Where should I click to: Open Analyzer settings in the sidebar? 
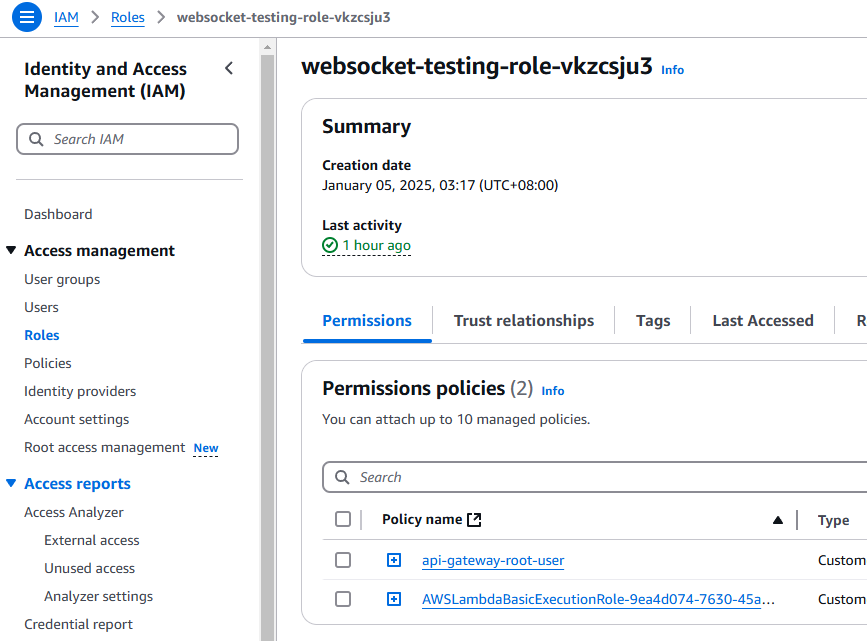pyautogui.click(x=98, y=596)
